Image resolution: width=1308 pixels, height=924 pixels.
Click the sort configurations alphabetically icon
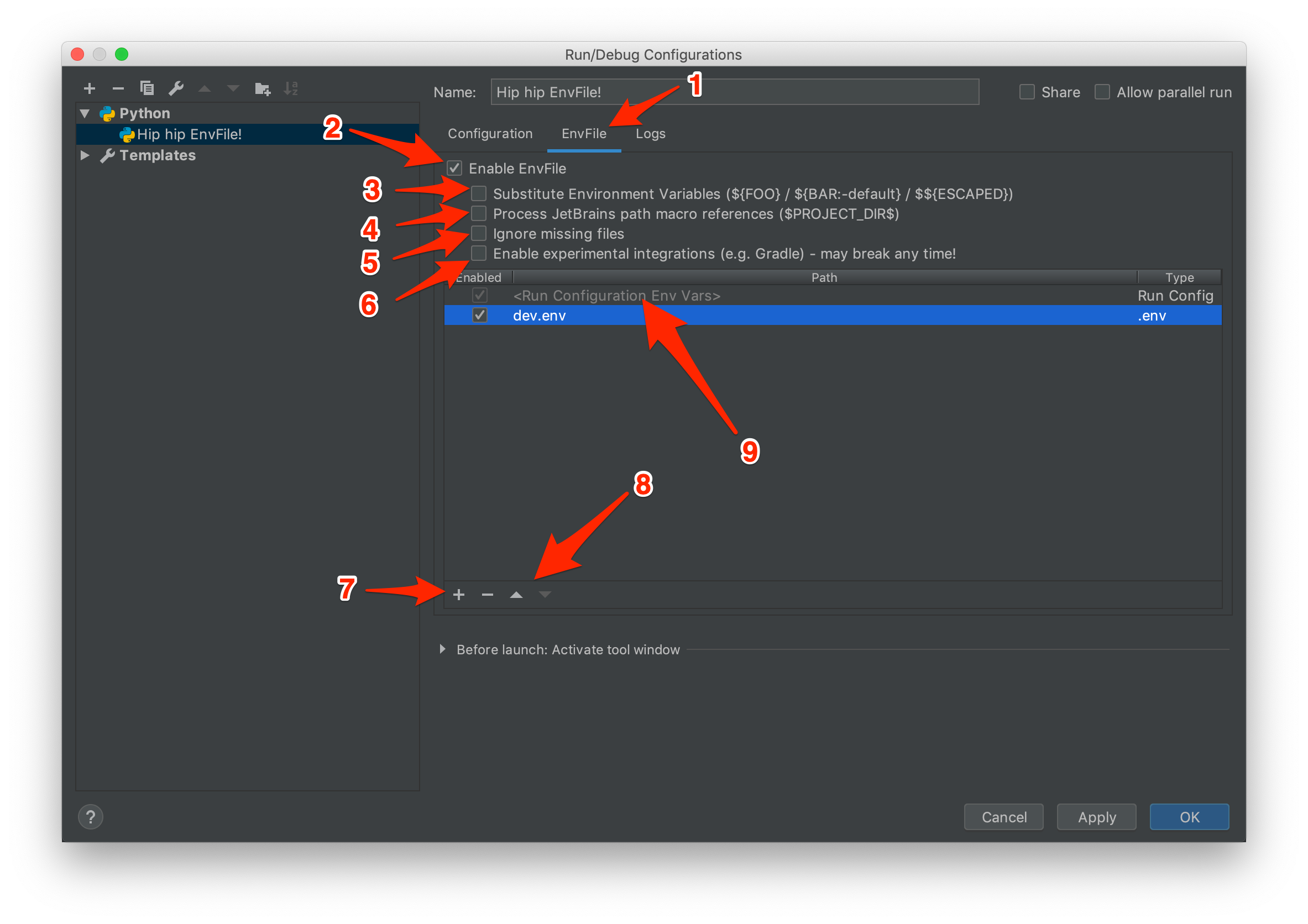[291, 88]
